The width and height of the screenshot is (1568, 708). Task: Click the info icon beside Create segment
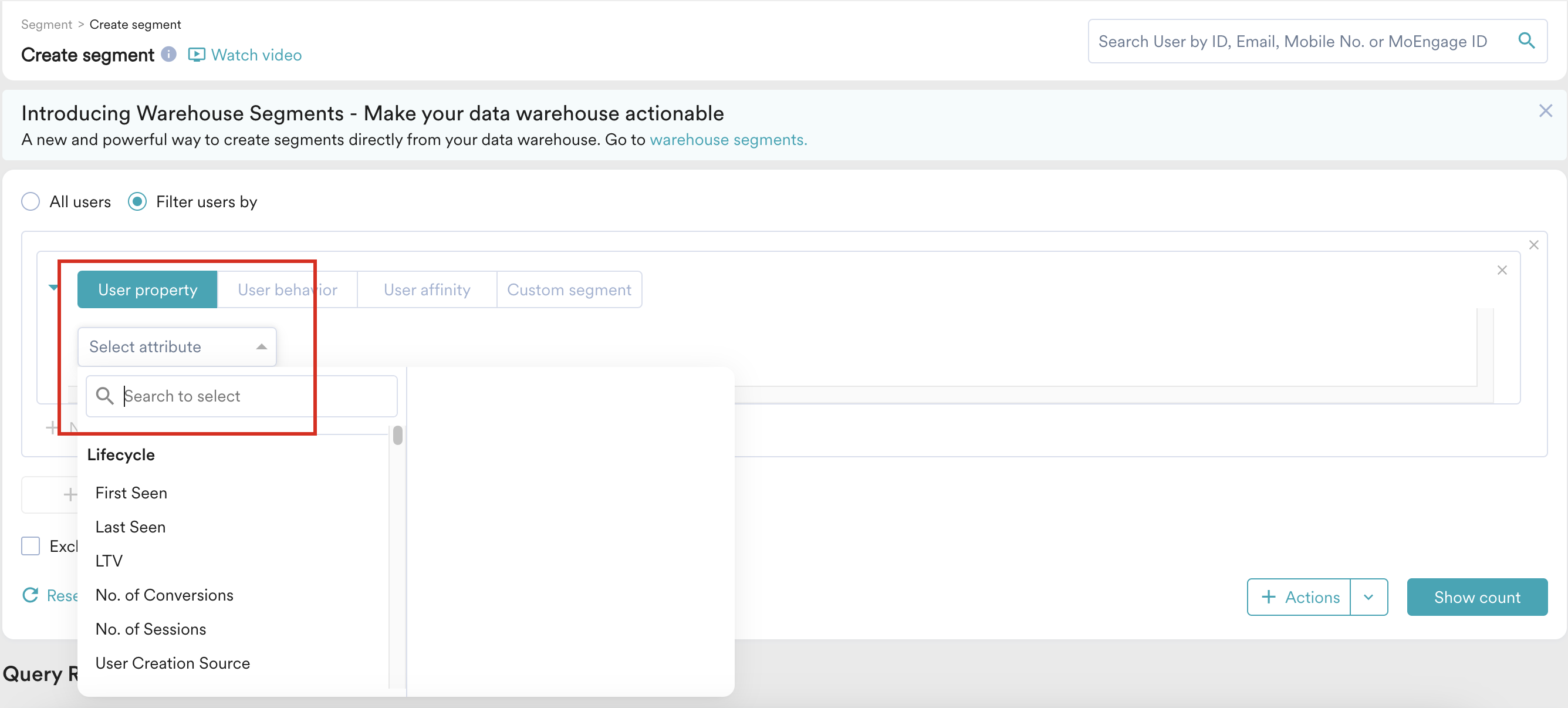(x=168, y=54)
